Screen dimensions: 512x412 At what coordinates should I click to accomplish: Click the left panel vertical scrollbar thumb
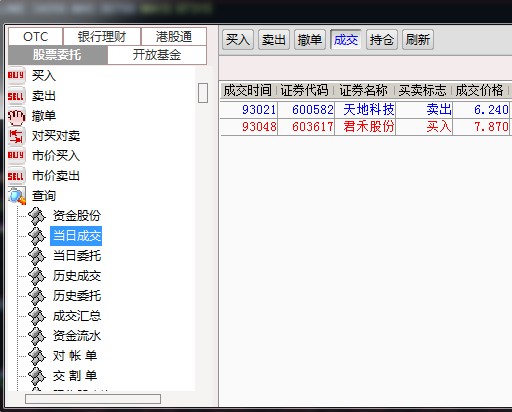[203, 93]
